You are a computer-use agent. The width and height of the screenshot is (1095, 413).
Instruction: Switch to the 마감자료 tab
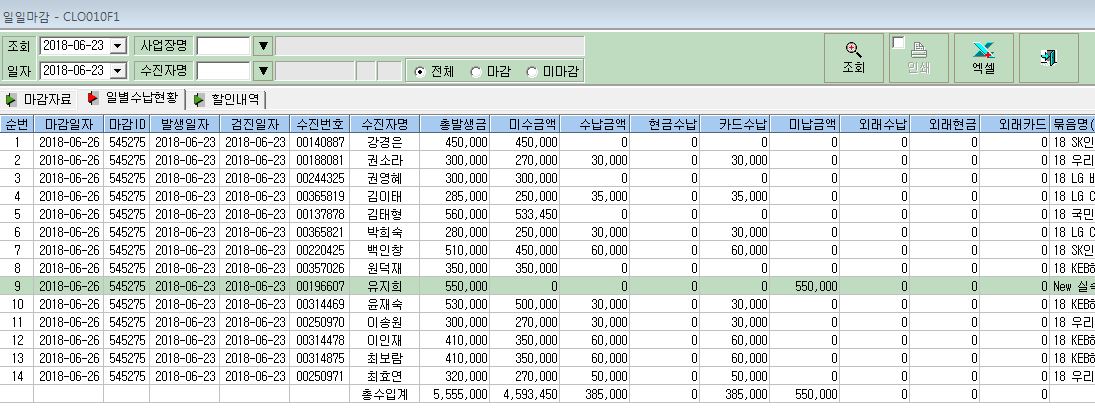click(x=39, y=99)
